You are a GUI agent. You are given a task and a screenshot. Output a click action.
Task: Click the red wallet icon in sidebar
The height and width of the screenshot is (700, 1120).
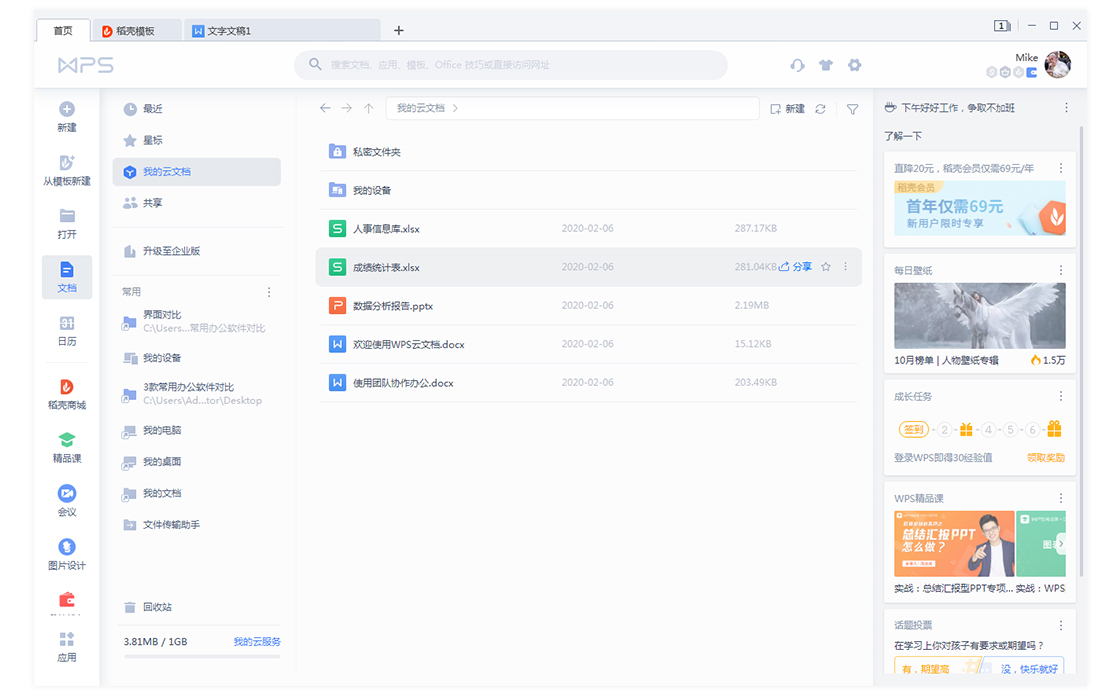[66, 599]
